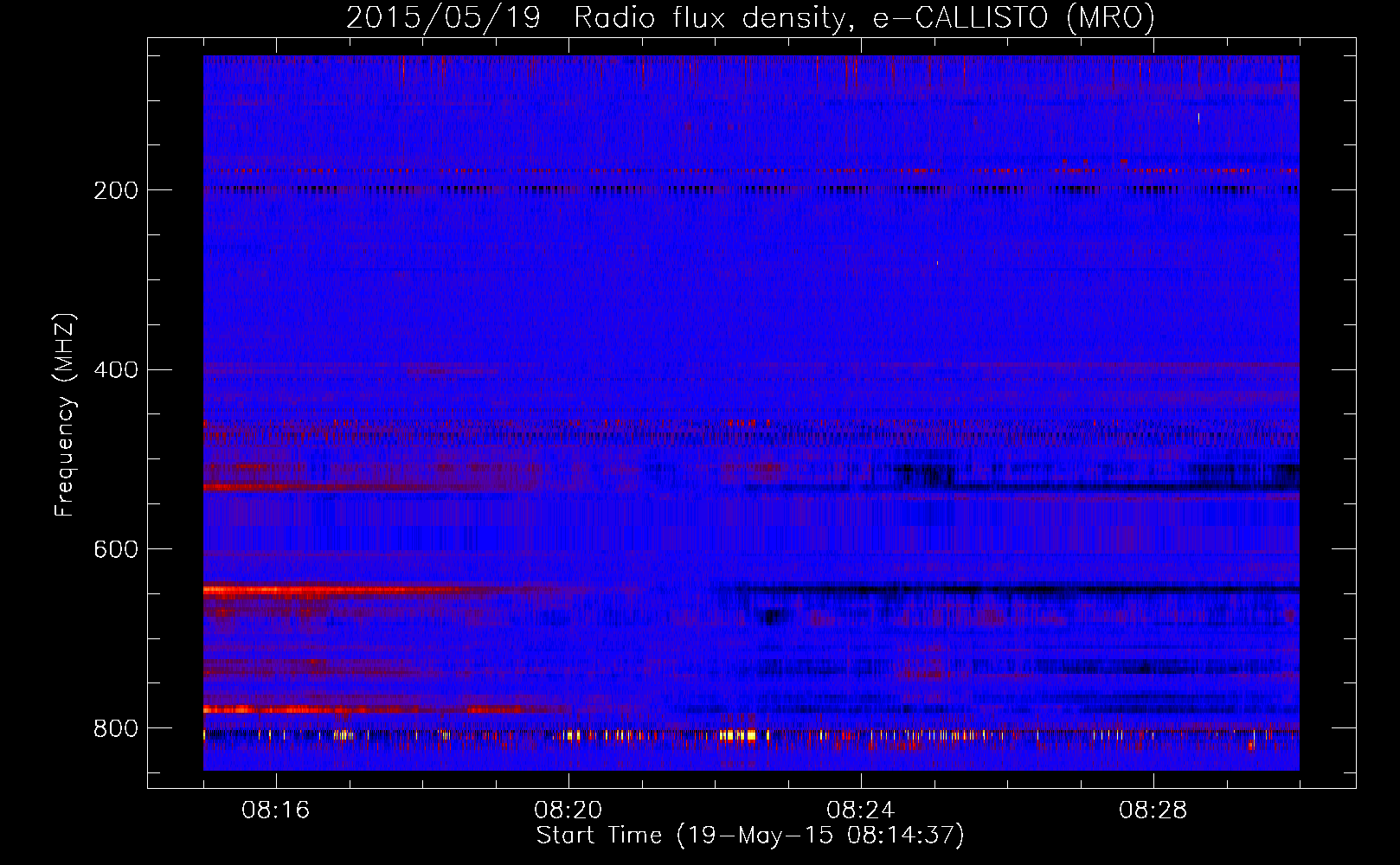The image size is (1400, 865).
Task: Click the 400 frequency tick label
Action: point(116,370)
